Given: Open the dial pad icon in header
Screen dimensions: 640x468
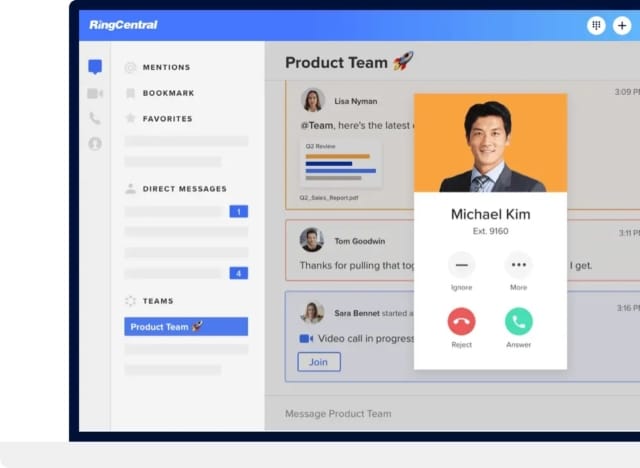Looking at the screenshot, I should (596, 25).
